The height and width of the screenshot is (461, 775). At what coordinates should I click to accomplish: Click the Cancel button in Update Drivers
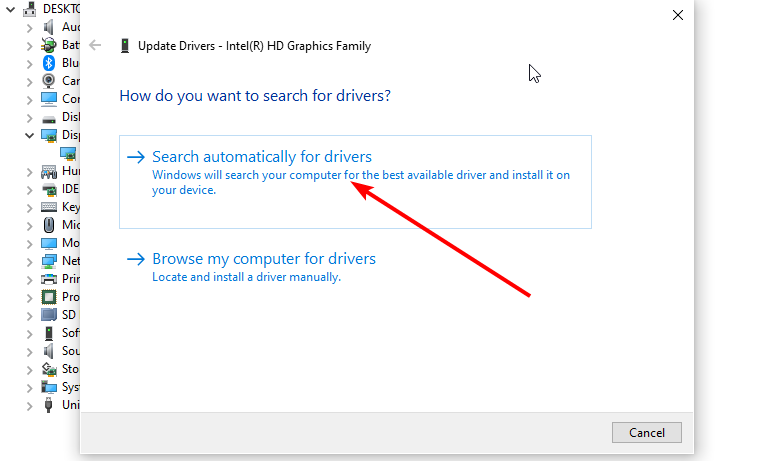[x=646, y=432]
